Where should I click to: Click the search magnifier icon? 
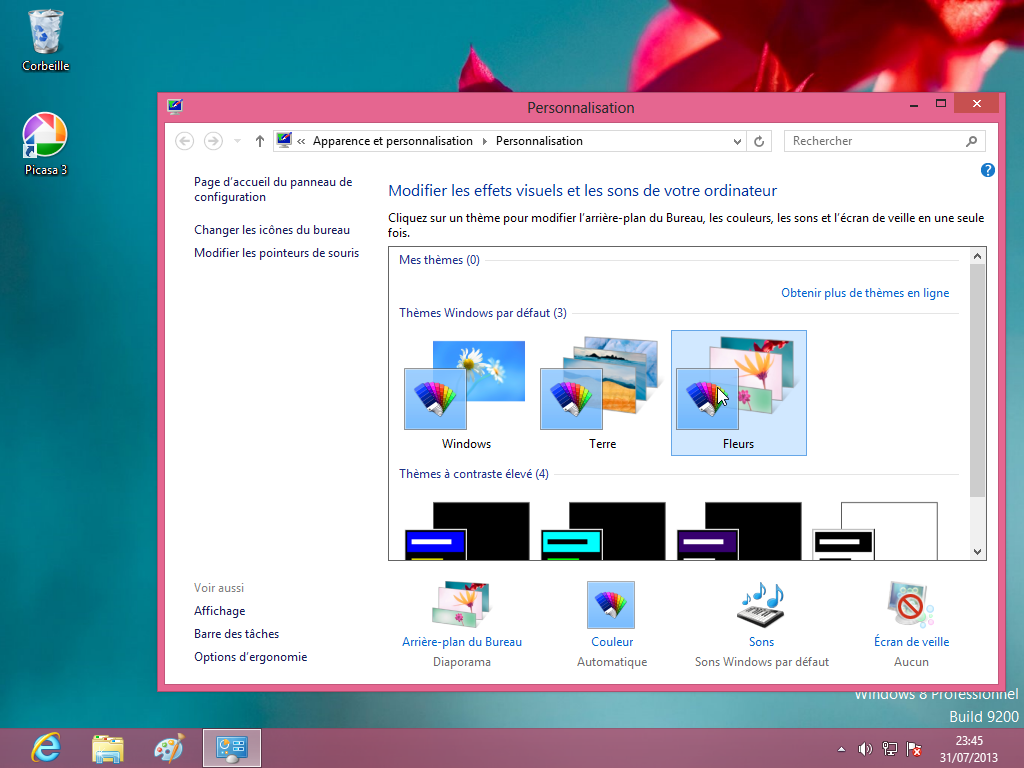pyautogui.click(x=971, y=141)
